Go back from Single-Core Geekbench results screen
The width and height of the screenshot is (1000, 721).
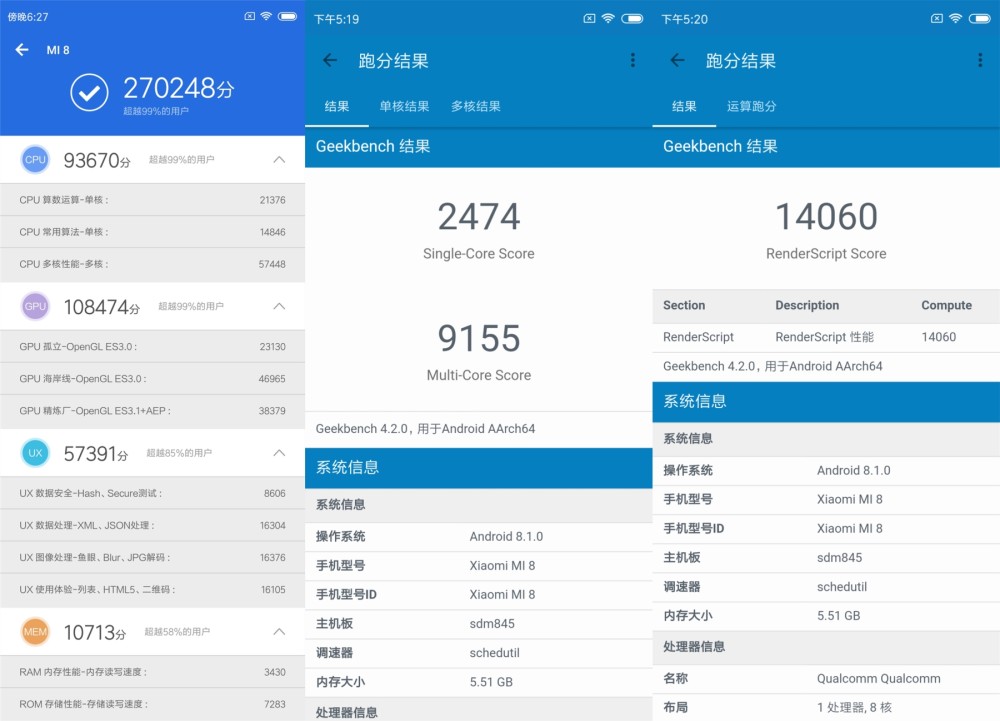click(330, 61)
